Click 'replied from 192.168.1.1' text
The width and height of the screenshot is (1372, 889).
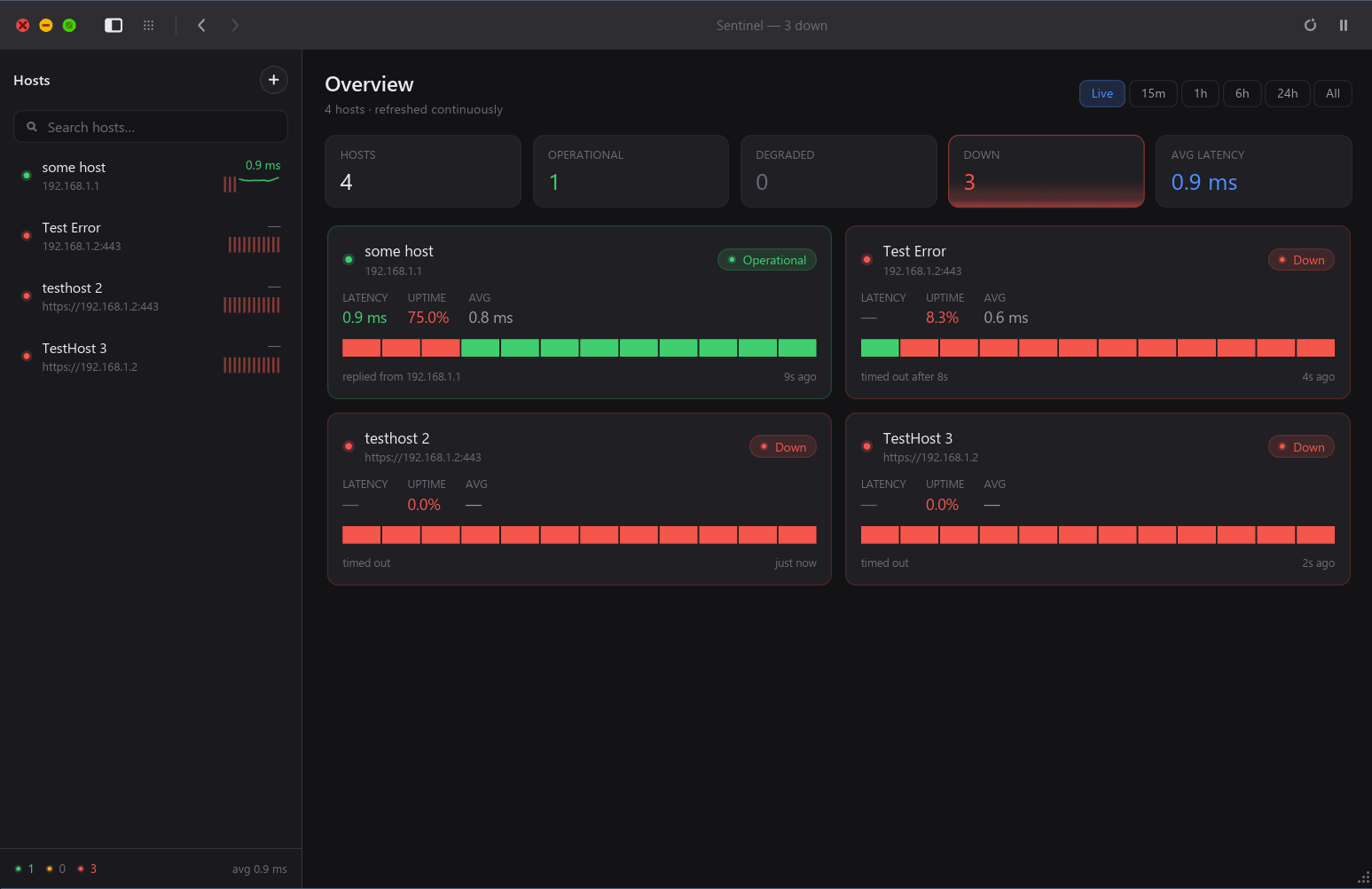(x=402, y=377)
